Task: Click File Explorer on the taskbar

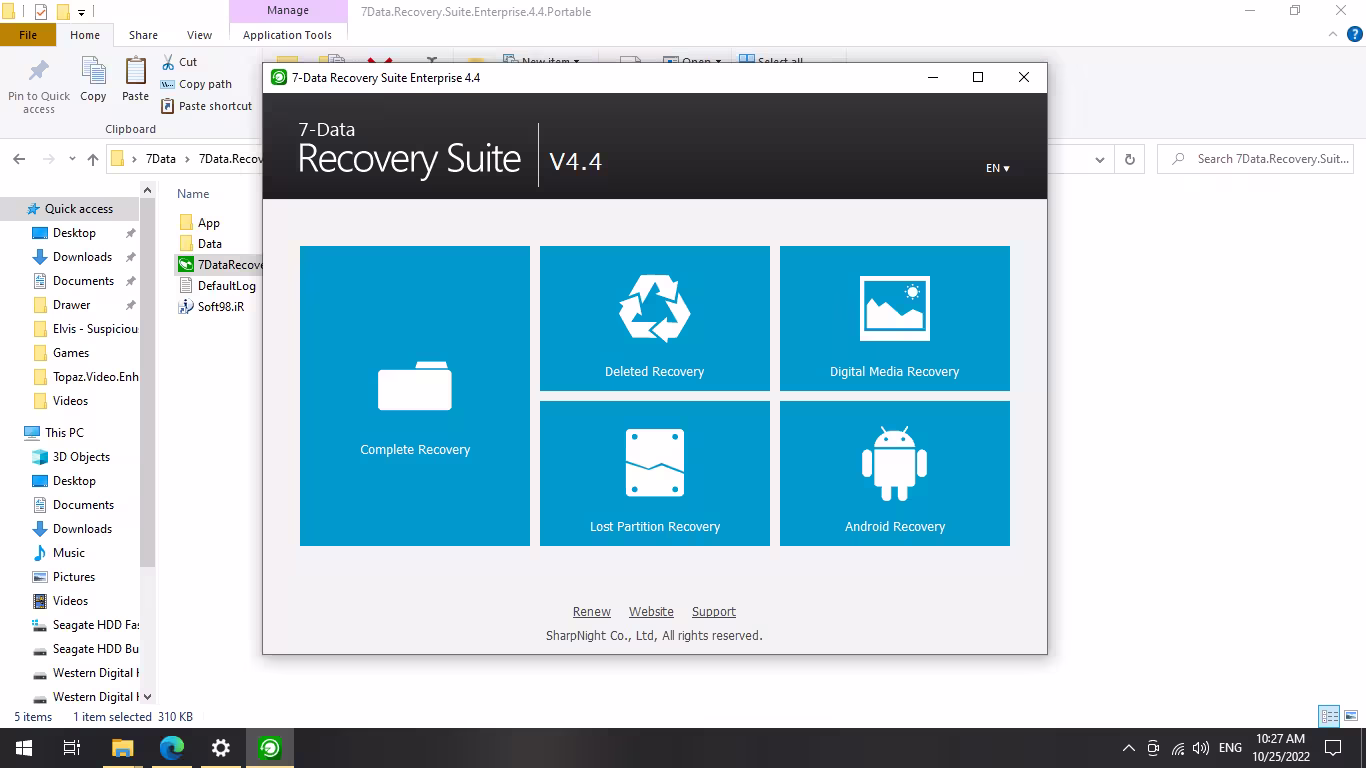Action: (x=122, y=748)
